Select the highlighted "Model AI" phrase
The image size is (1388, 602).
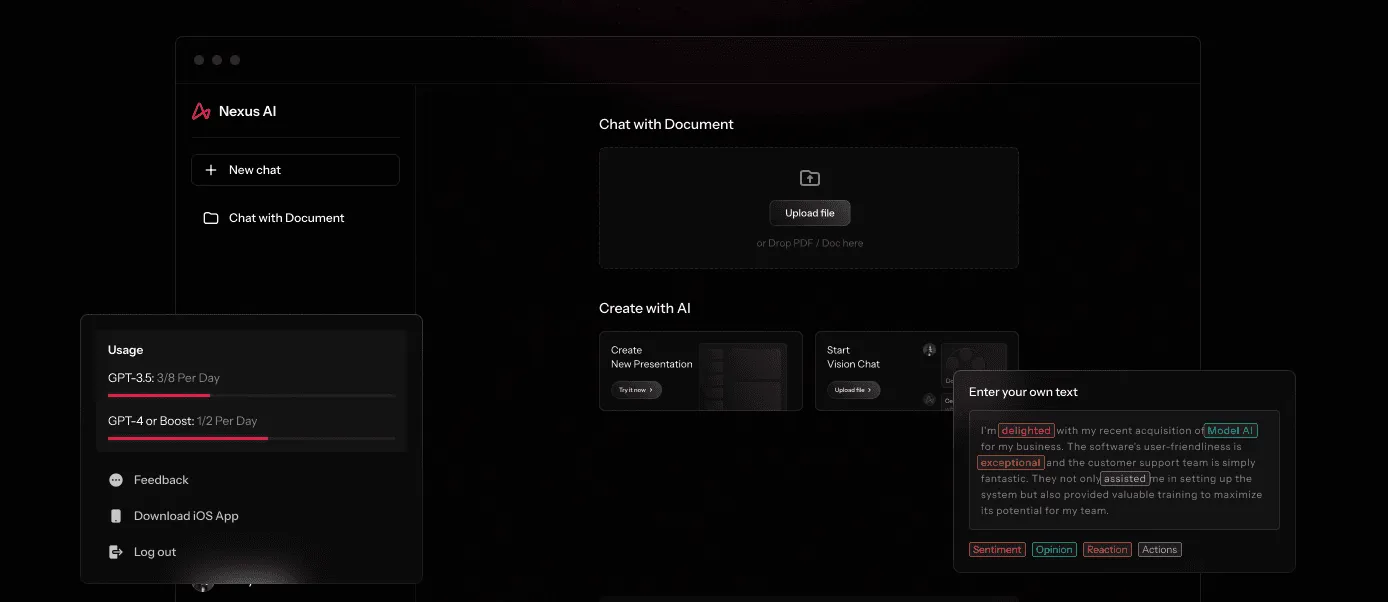1230,431
